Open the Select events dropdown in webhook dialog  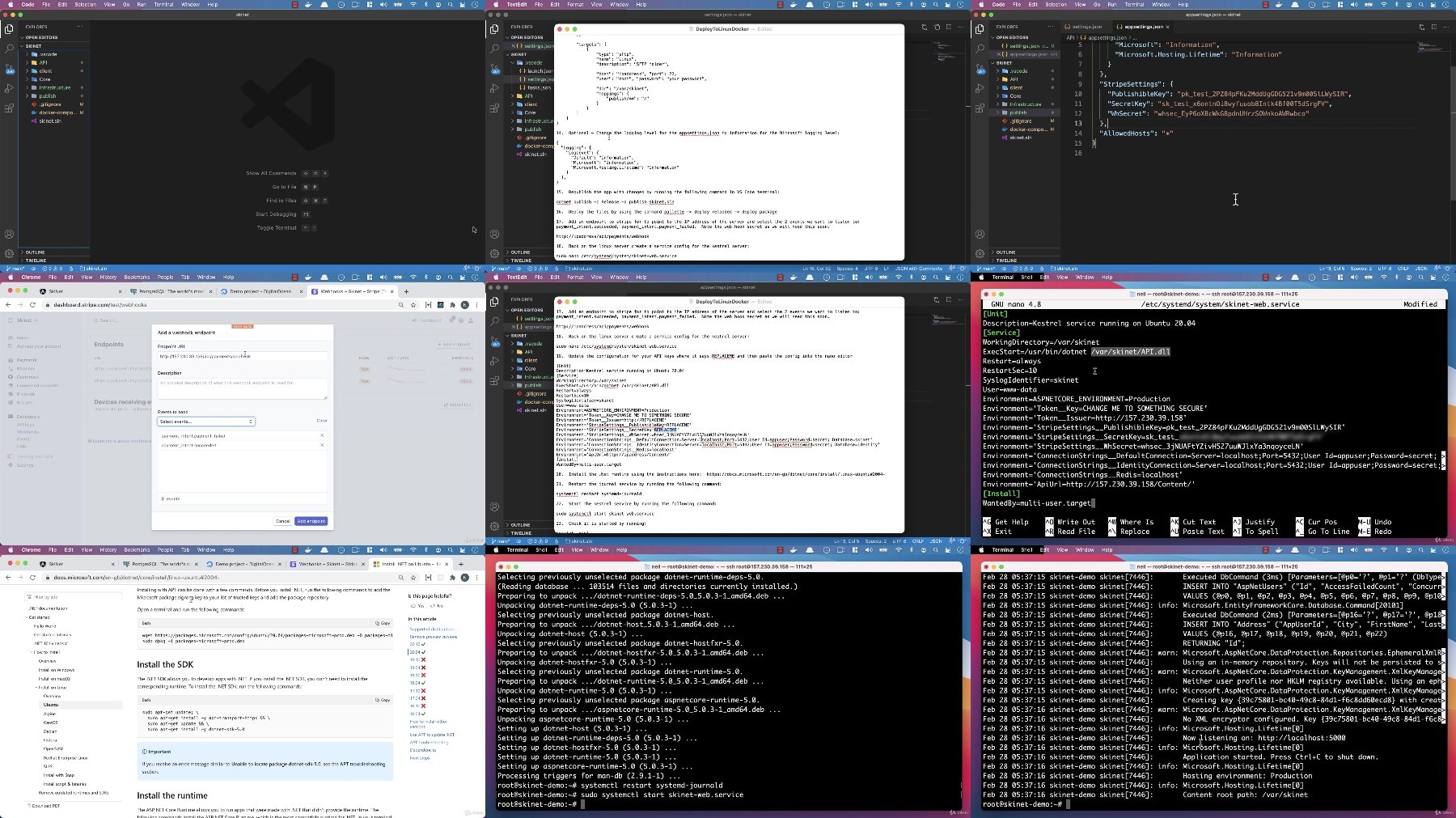click(205, 422)
